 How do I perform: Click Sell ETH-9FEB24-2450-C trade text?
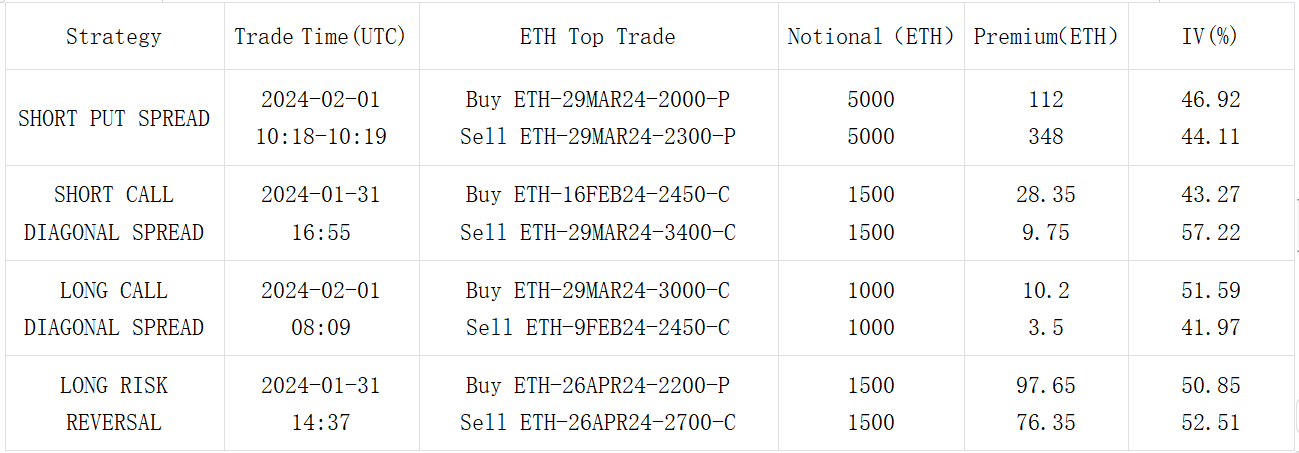point(597,327)
